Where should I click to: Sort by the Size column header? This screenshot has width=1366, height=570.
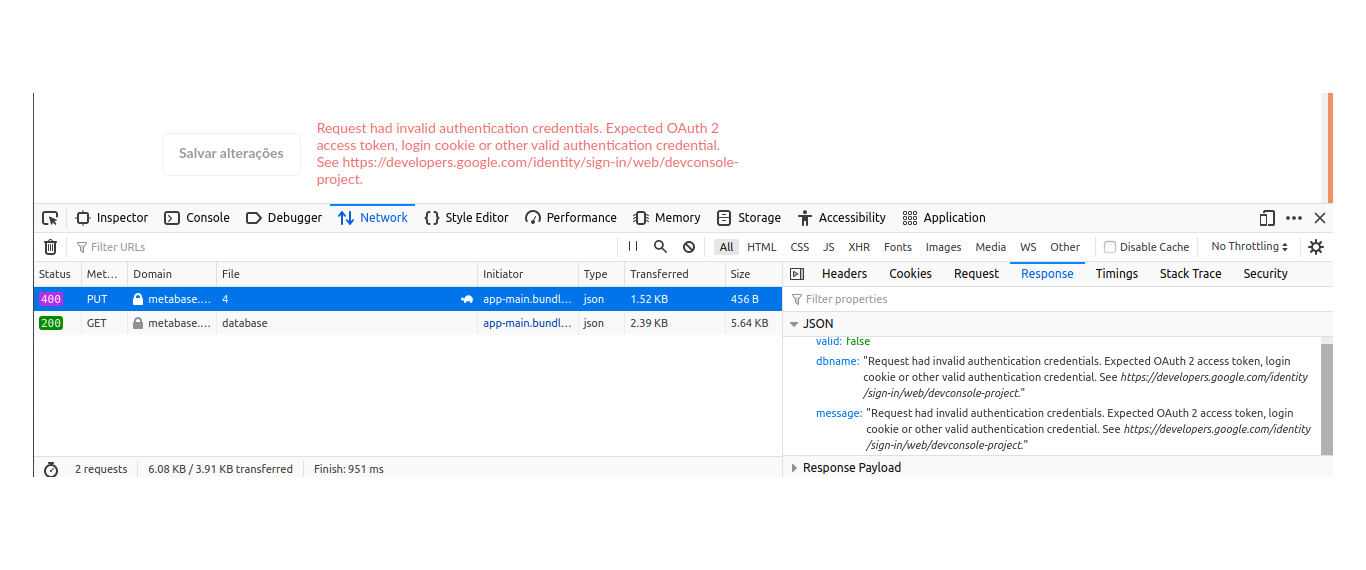pos(753,274)
